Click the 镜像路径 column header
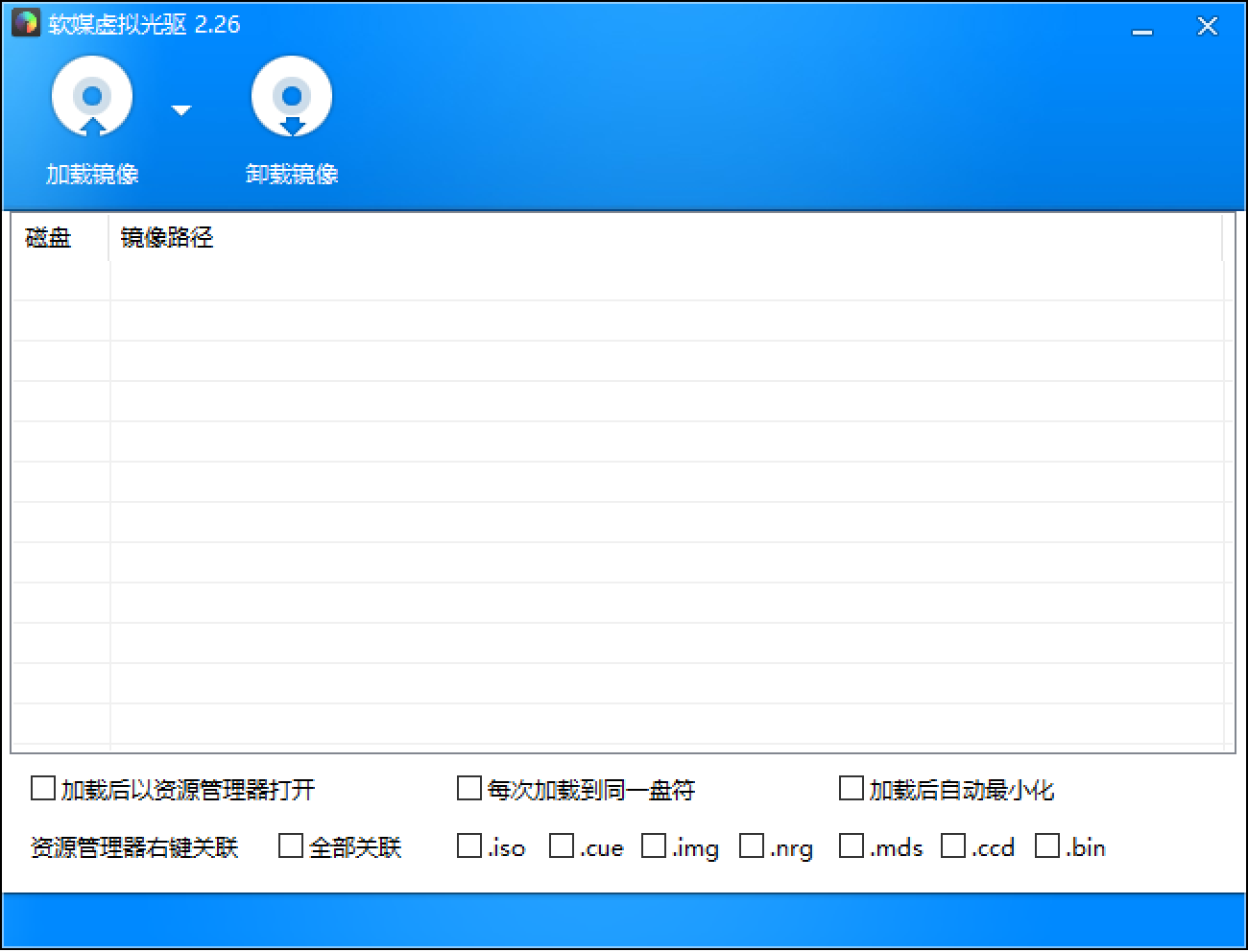The width and height of the screenshot is (1248, 952). pyautogui.click(x=169, y=237)
